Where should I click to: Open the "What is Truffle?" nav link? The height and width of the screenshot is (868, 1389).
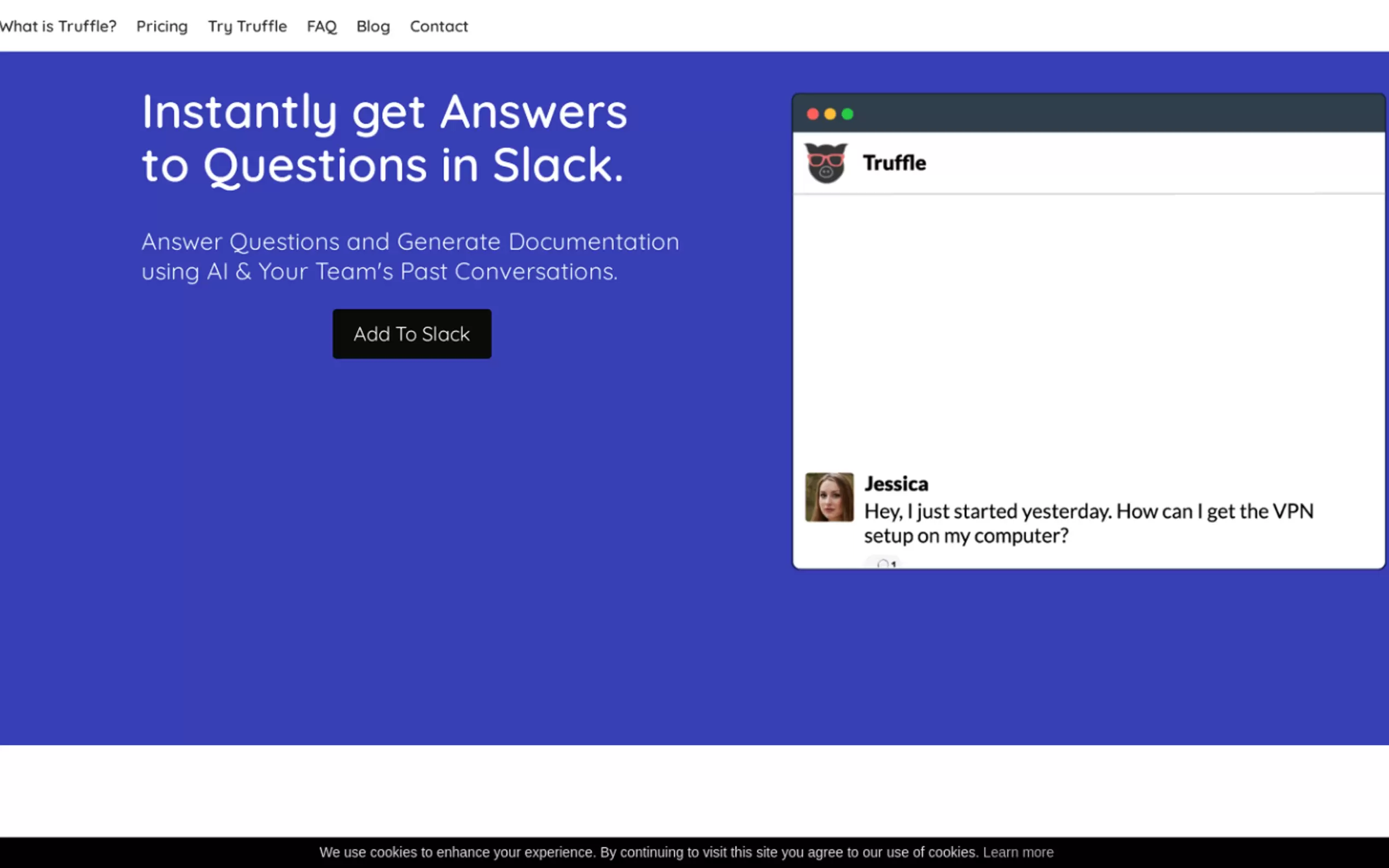[58, 26]
